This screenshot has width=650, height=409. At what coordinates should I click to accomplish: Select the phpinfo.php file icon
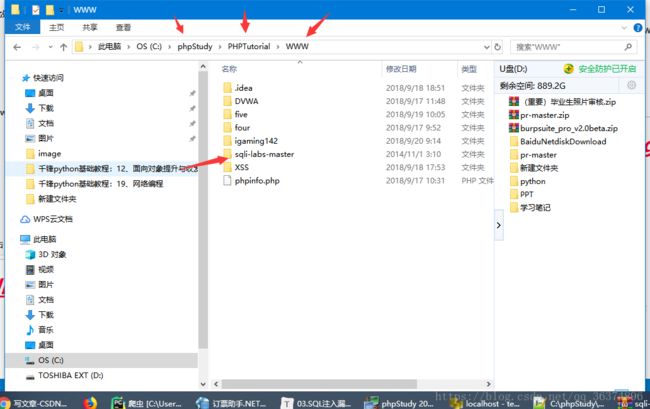(227, 181)
